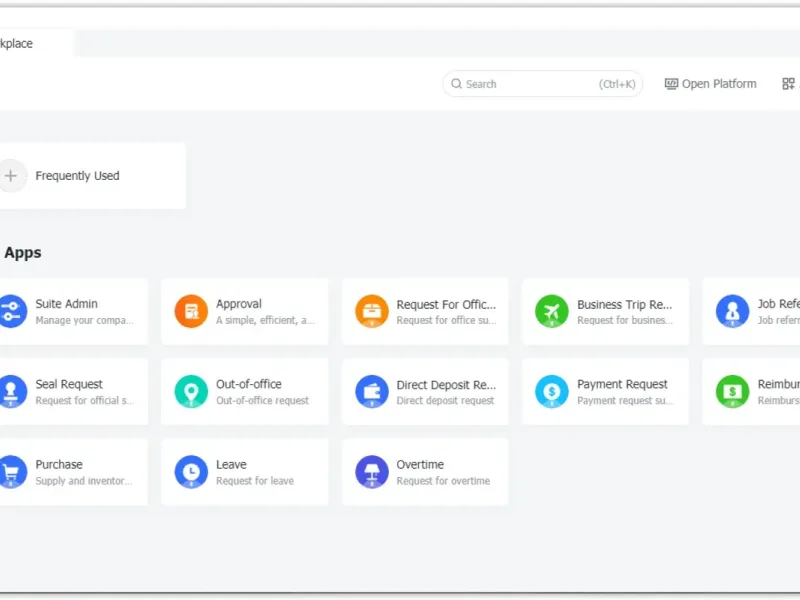The height and width of the screenshot is (600, 800).
Task: Click the Out-of-office location pin icon
Action: [x=191, y=391]
